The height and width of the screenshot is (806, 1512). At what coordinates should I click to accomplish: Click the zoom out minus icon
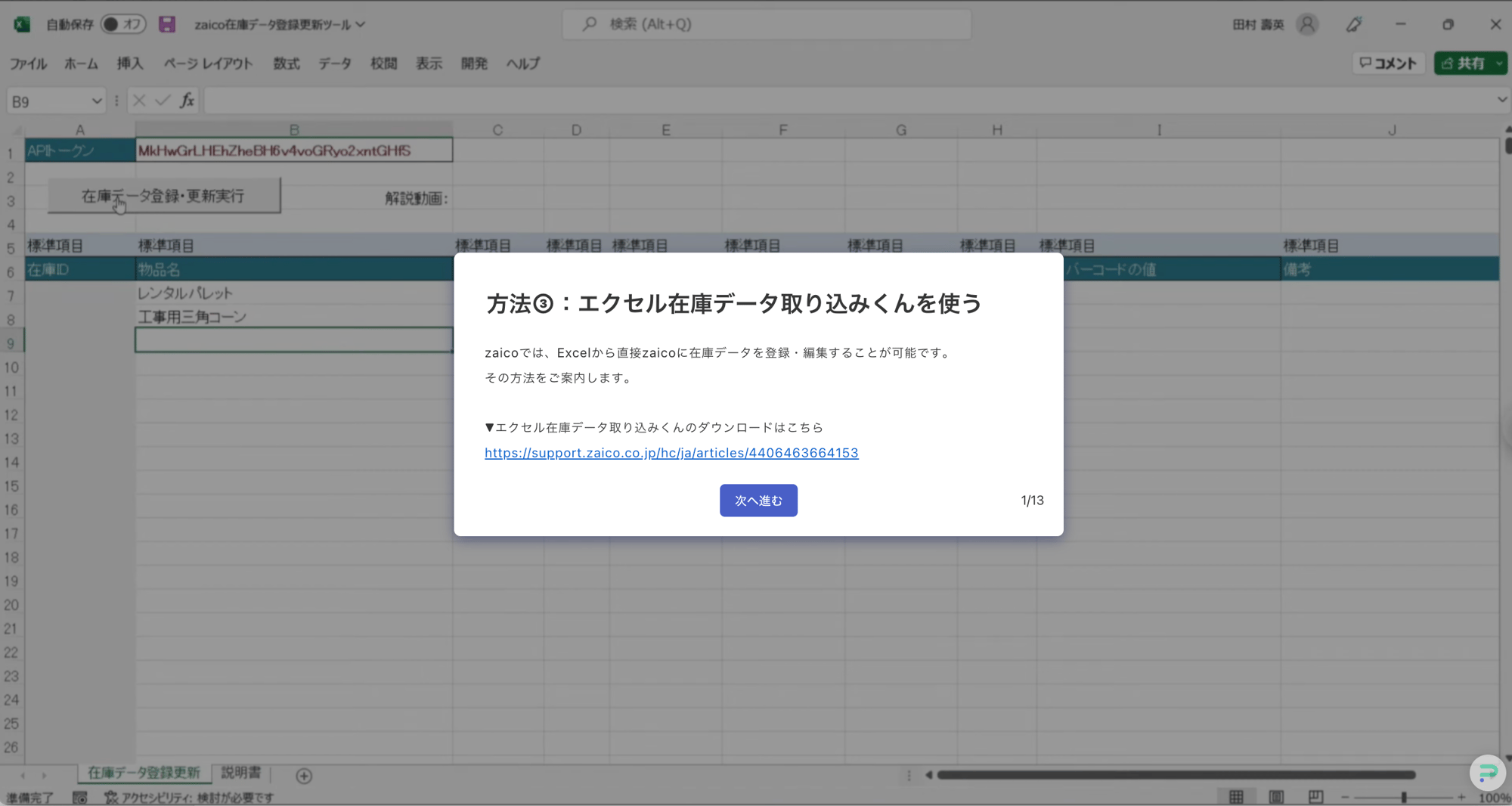[1345, 798]
